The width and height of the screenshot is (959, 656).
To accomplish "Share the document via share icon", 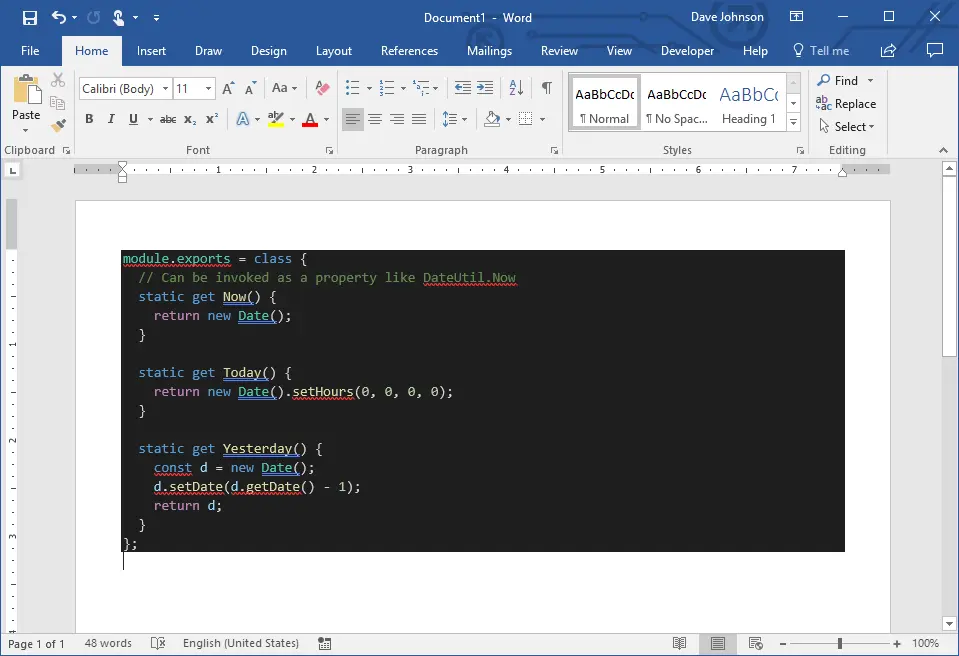I will coord(888,51).
